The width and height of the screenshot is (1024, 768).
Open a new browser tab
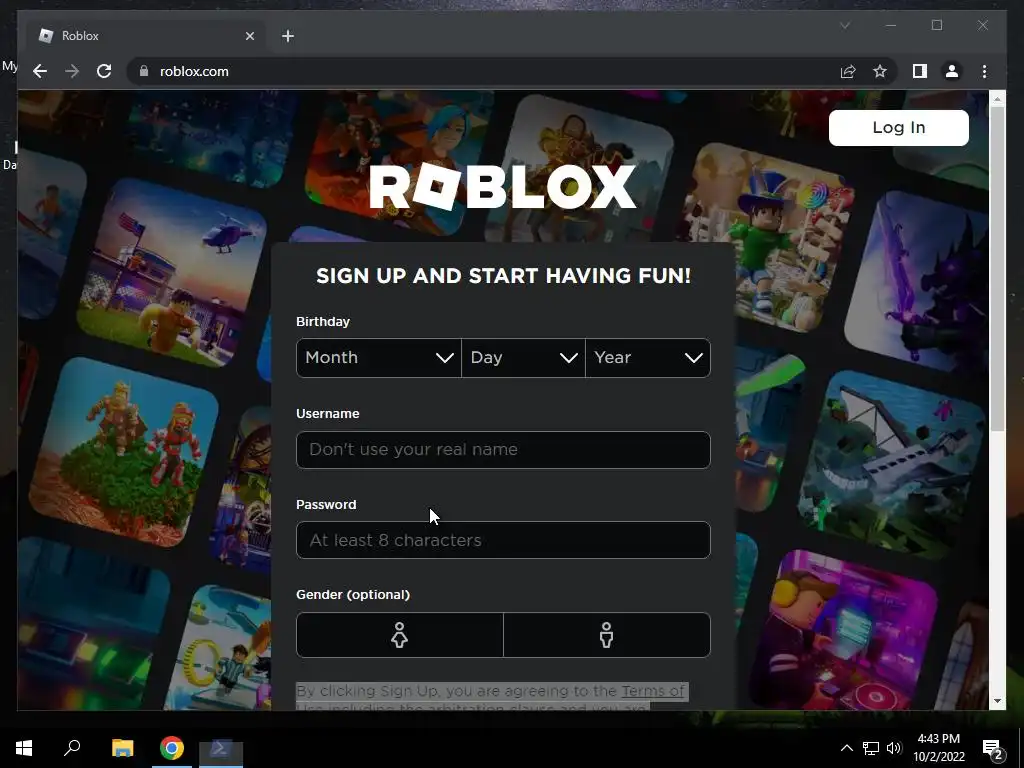(x=288, y=36)
